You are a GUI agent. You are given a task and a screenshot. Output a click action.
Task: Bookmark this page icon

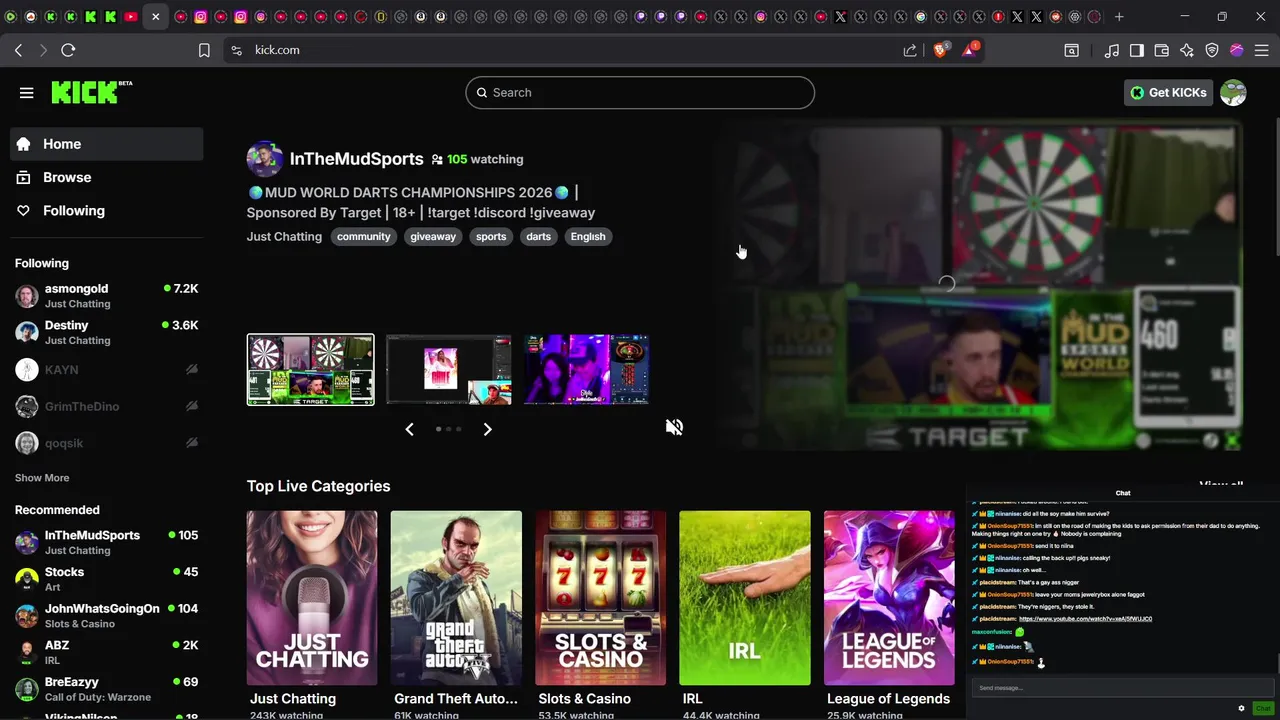[204, 50]
